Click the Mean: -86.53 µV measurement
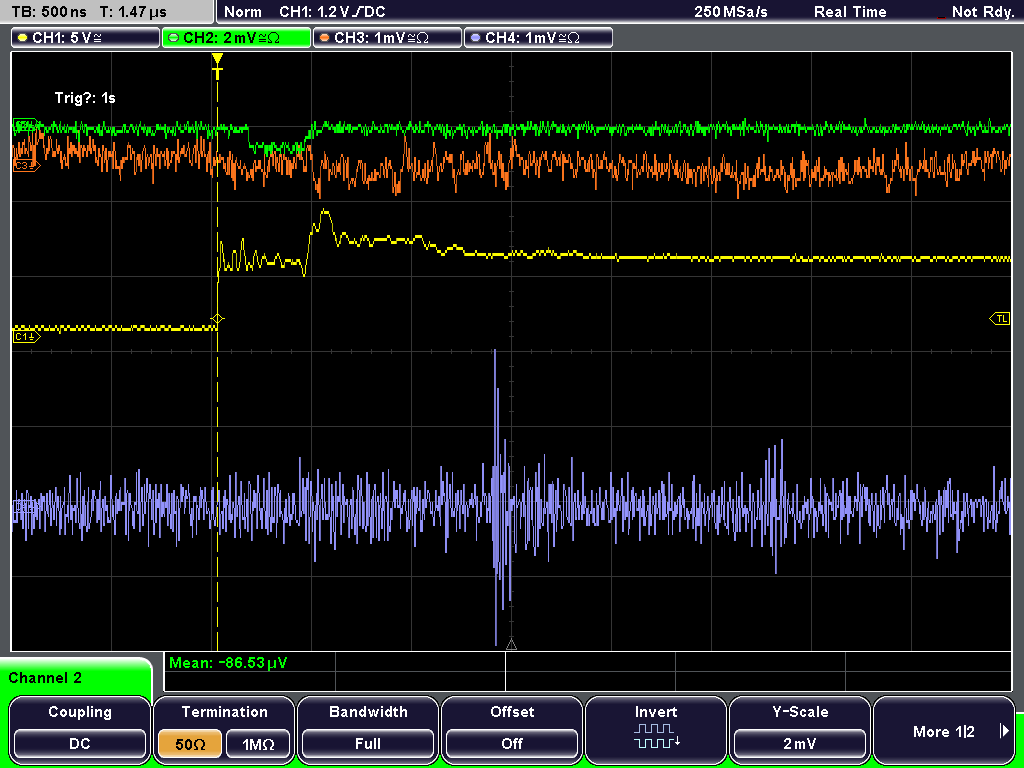Image resolution: width=1024 pixels, height=768 pixels. click(228, 663)
